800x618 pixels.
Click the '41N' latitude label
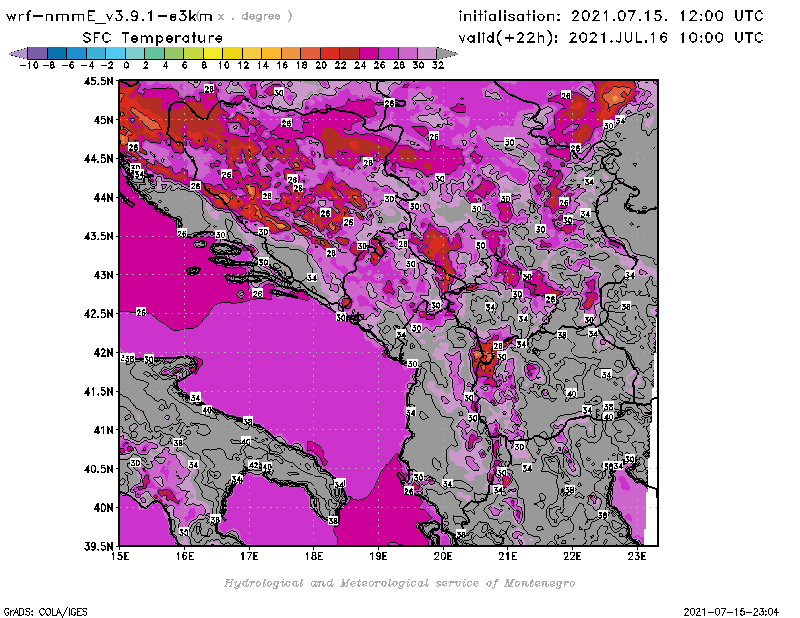104,430
